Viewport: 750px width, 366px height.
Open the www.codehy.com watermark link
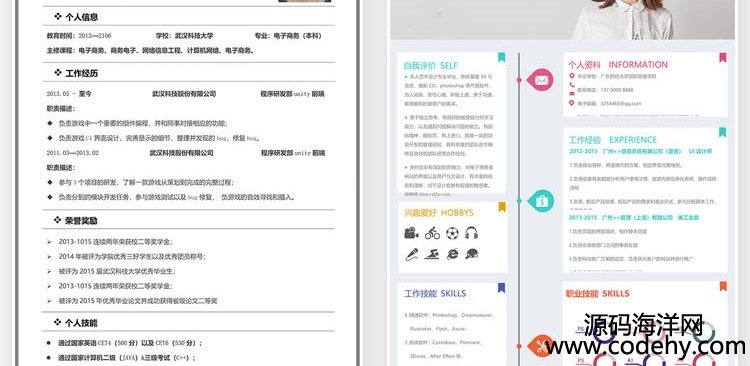click(x=645, y=346)
